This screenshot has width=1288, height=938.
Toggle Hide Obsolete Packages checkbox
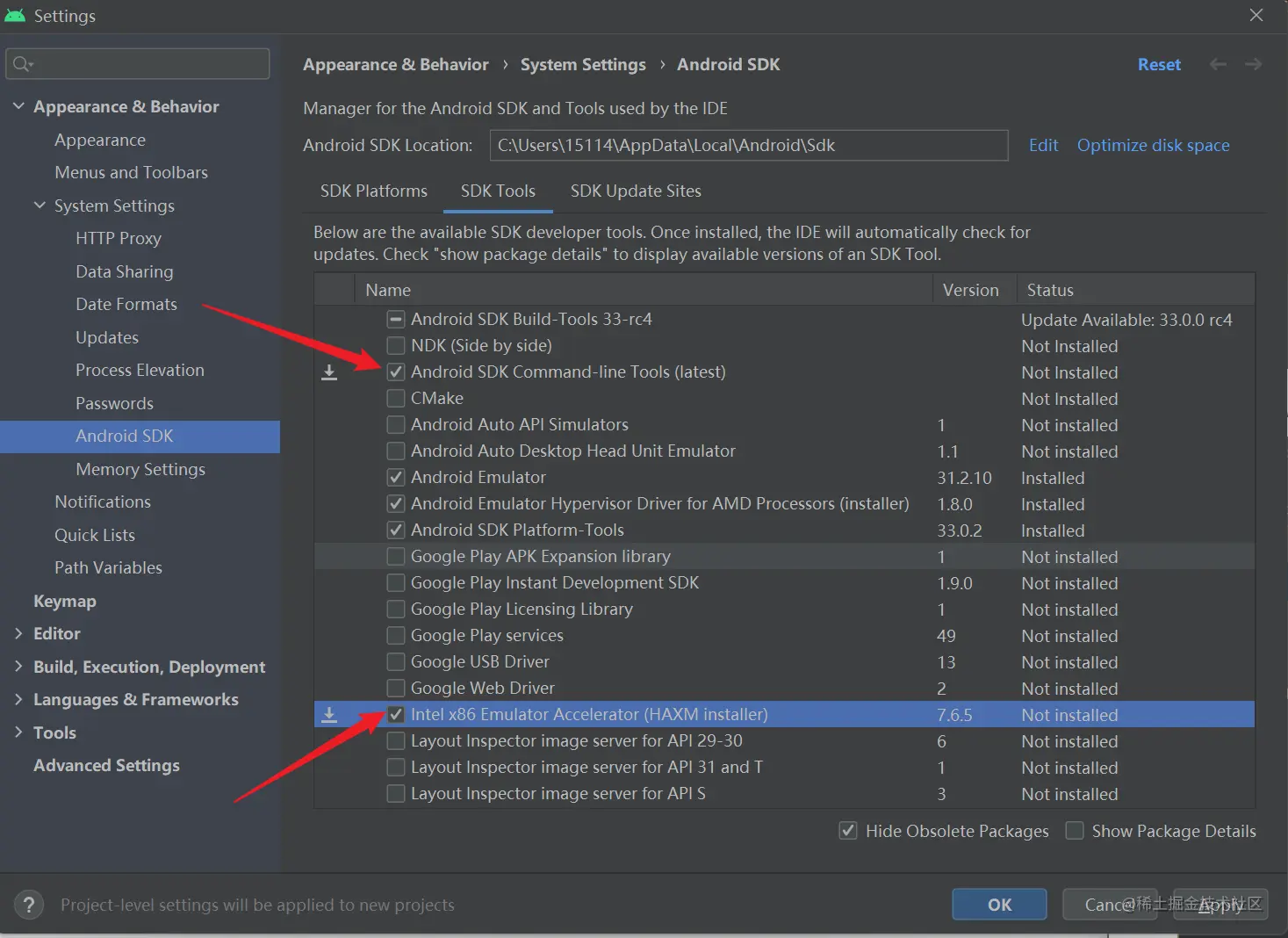click(848, 831)
